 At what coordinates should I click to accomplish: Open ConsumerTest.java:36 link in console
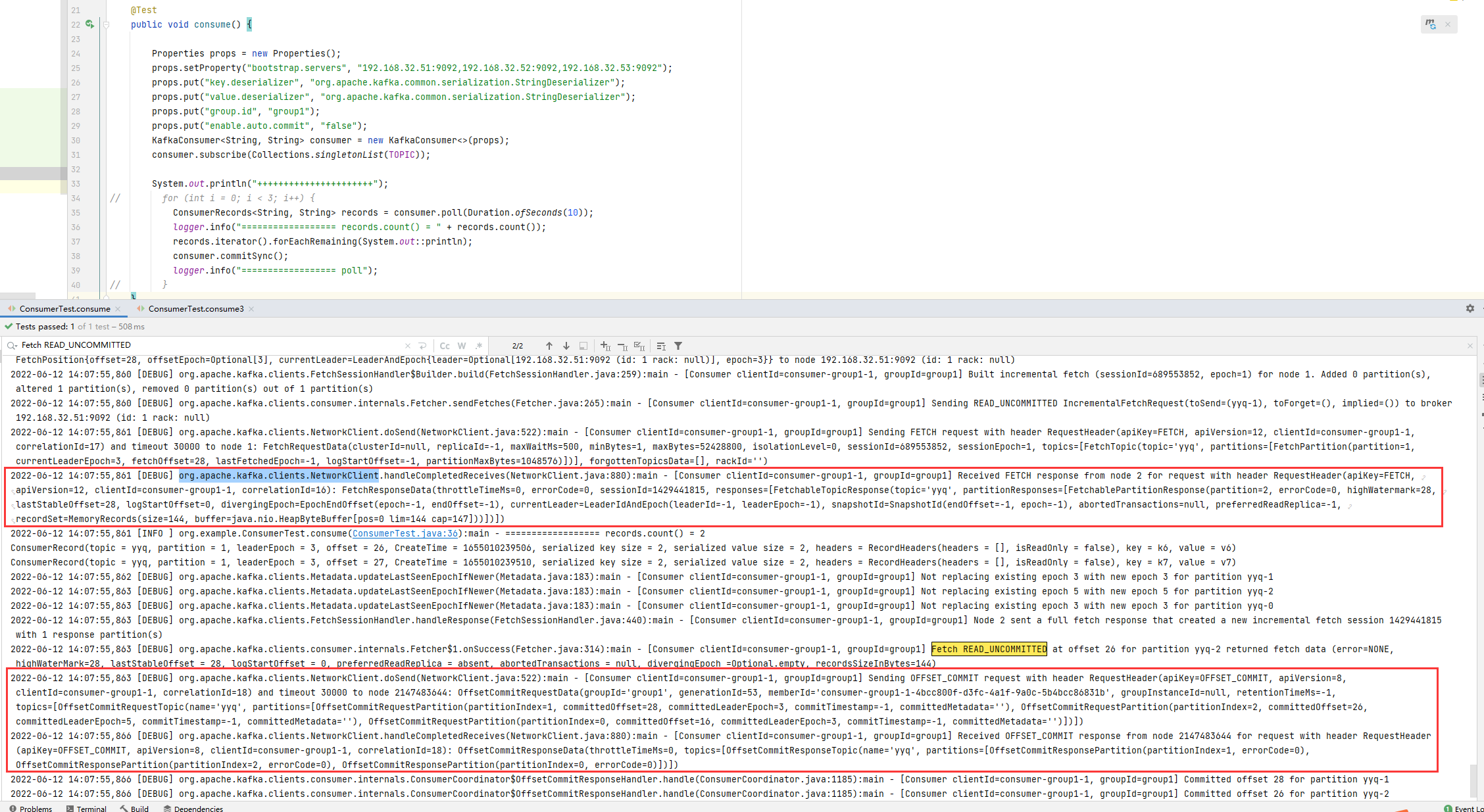405,533
